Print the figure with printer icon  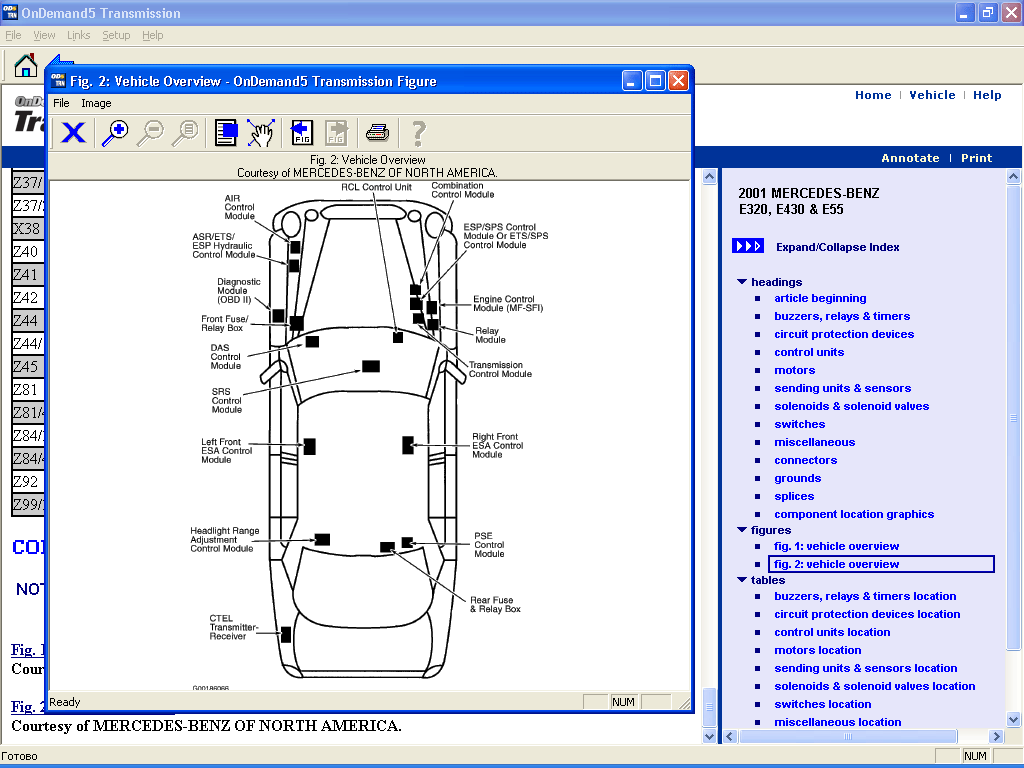pyautogui.click(x=377, y=133)
